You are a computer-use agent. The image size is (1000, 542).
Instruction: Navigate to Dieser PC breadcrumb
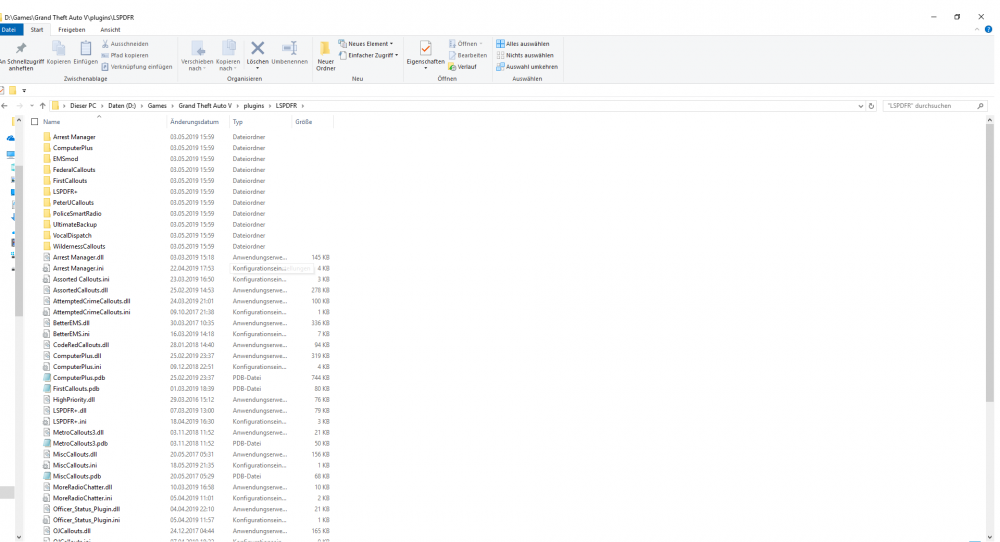pyautogui.click(x=83, y=106)
